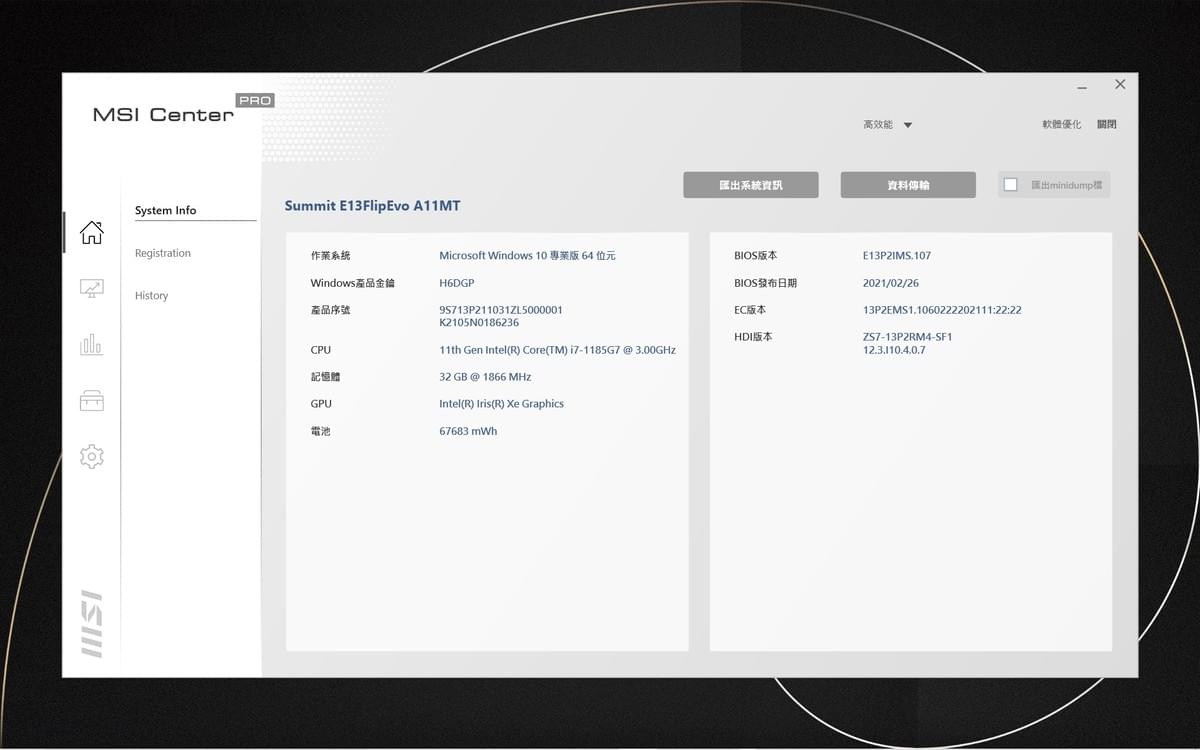The image size is (1200, 750).
Task: Open the toolbox icon in sidebar
Action: pyautogui.click(x=91, y=401)
